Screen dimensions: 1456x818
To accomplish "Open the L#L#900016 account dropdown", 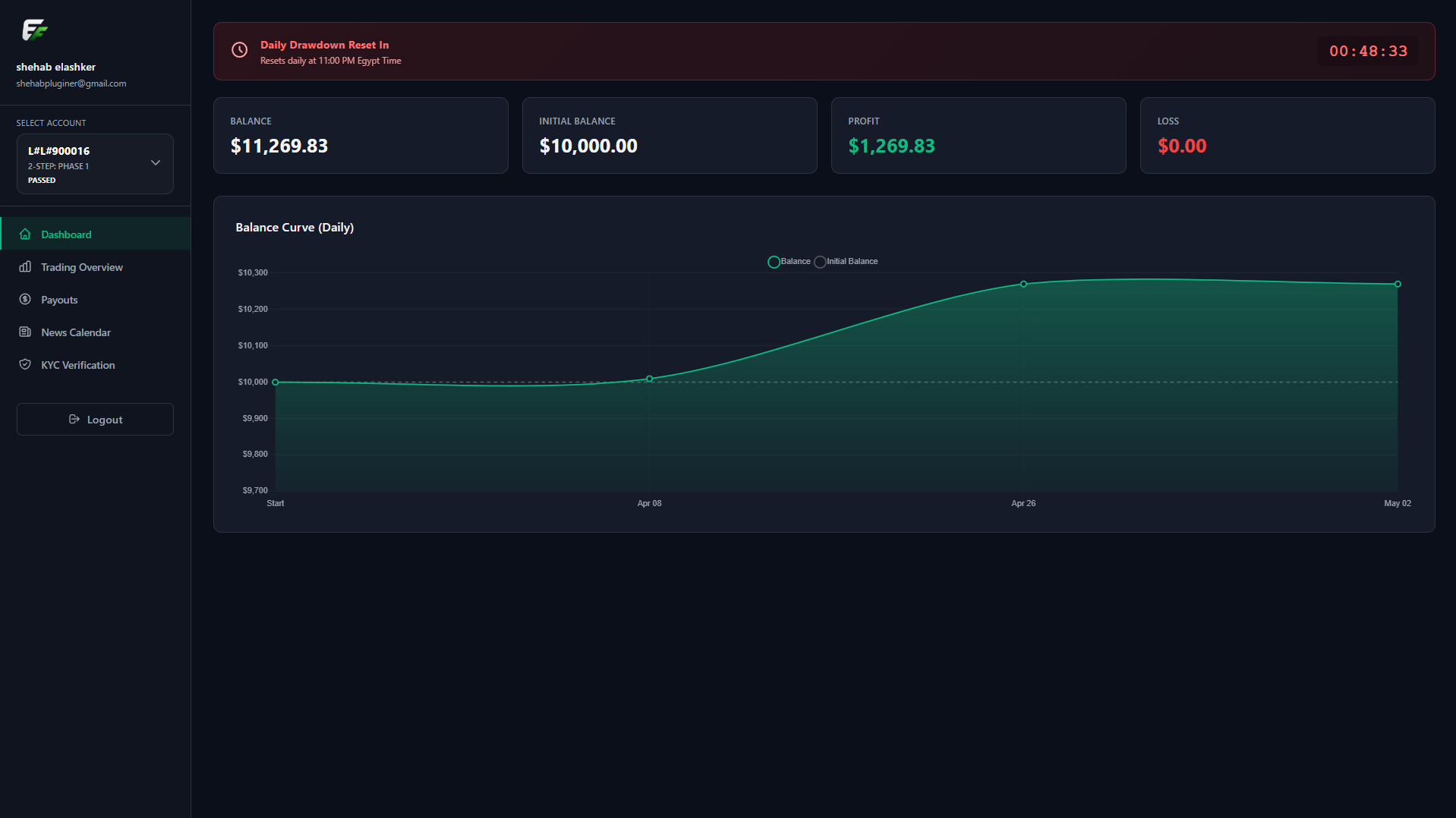I will point(95,164).
